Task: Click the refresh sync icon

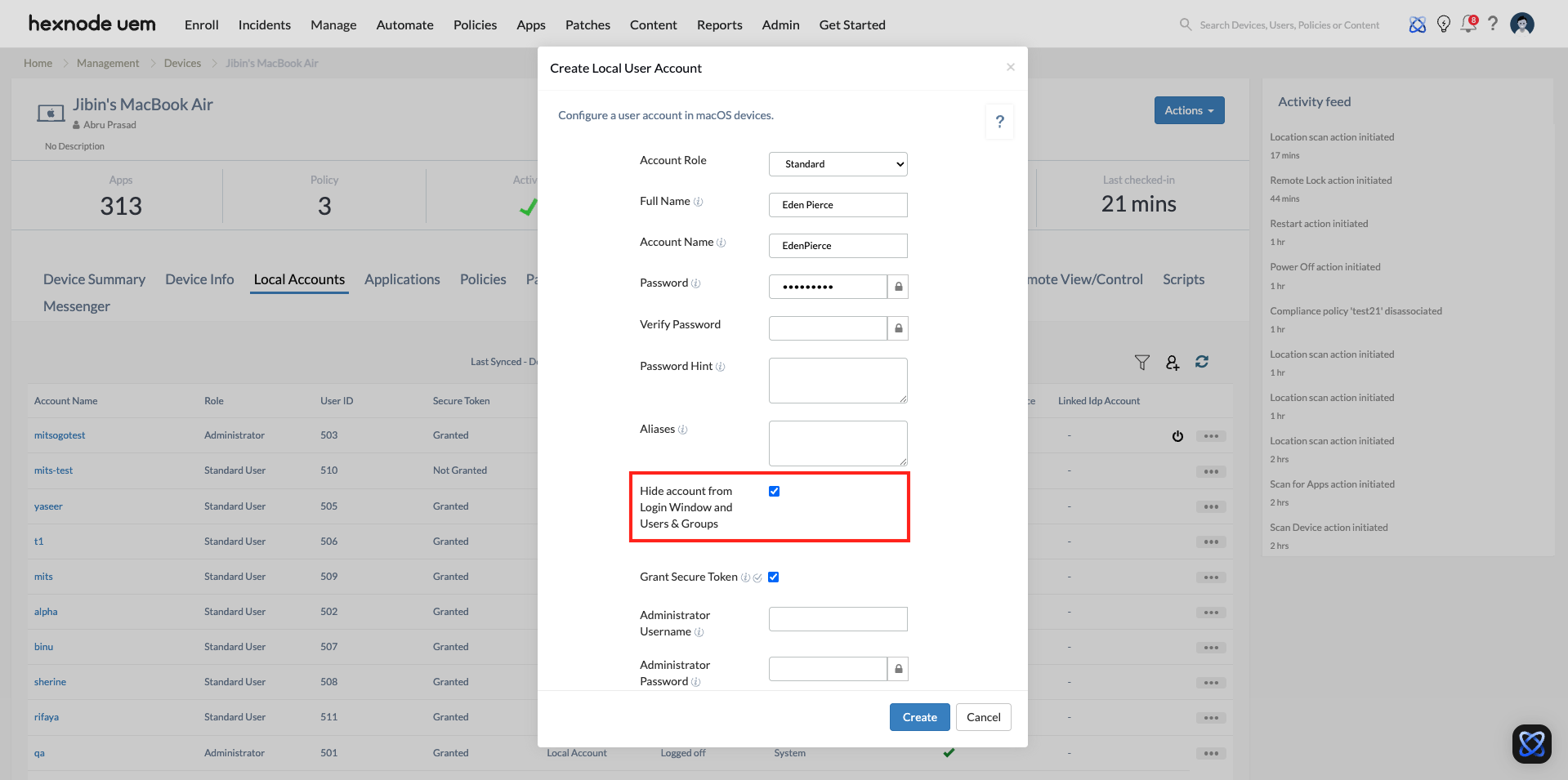Action: pyautogui.click(x=1201, y=362)
